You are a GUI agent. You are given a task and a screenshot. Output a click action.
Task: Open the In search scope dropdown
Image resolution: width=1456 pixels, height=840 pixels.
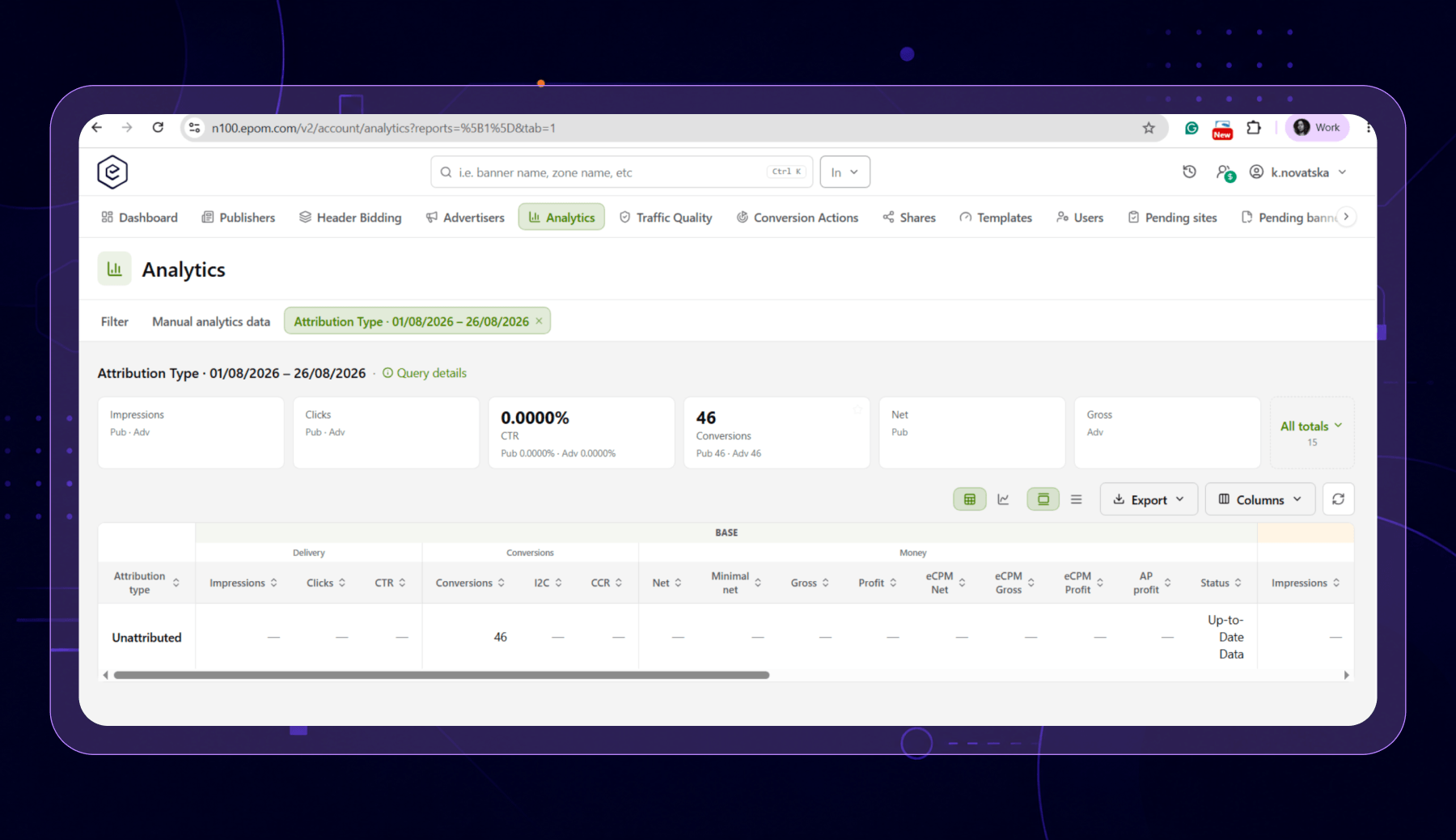pos(844,172)
